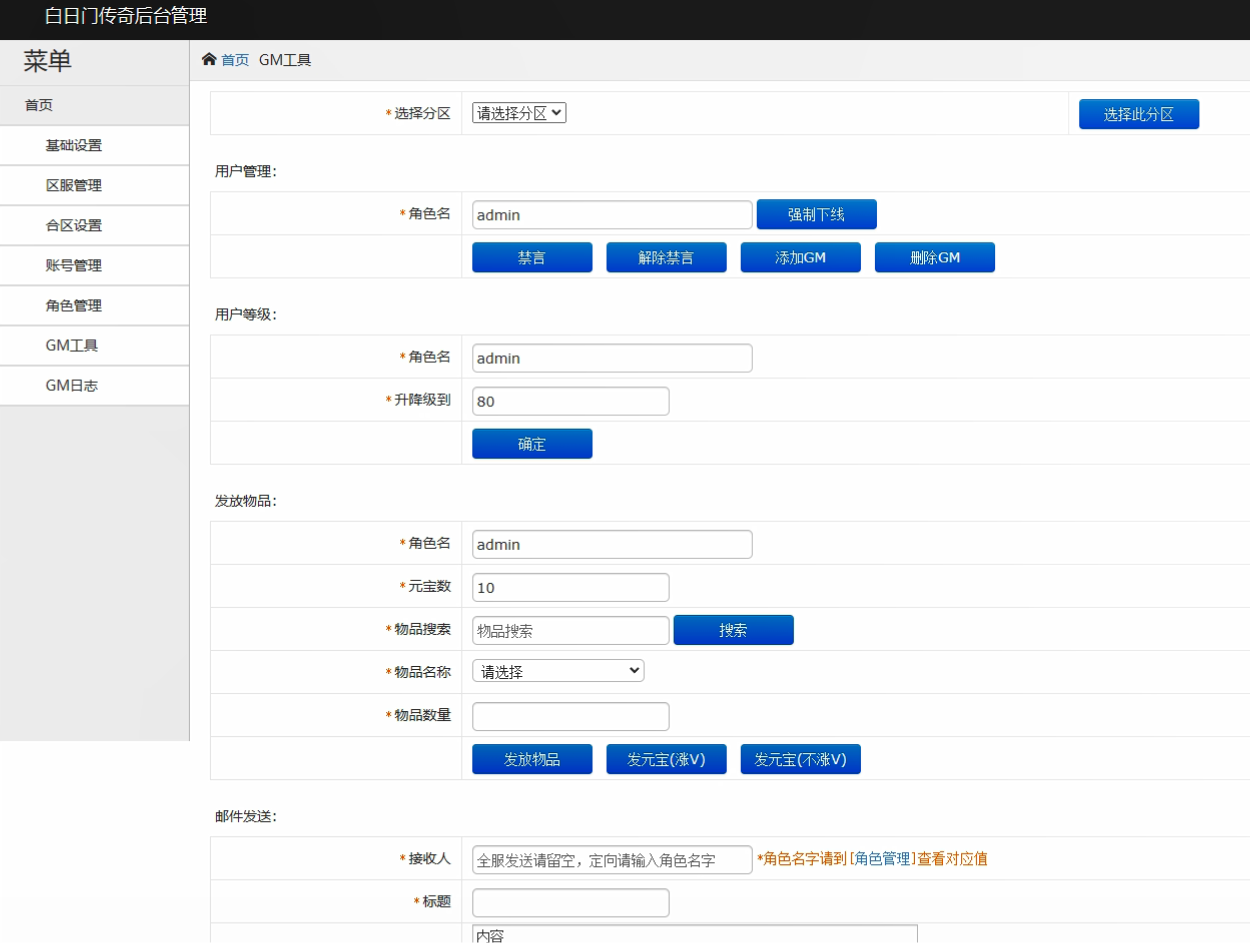The image size is (1250, 943).
Task: Click the 禁言 button
Action: click(532, 257)
